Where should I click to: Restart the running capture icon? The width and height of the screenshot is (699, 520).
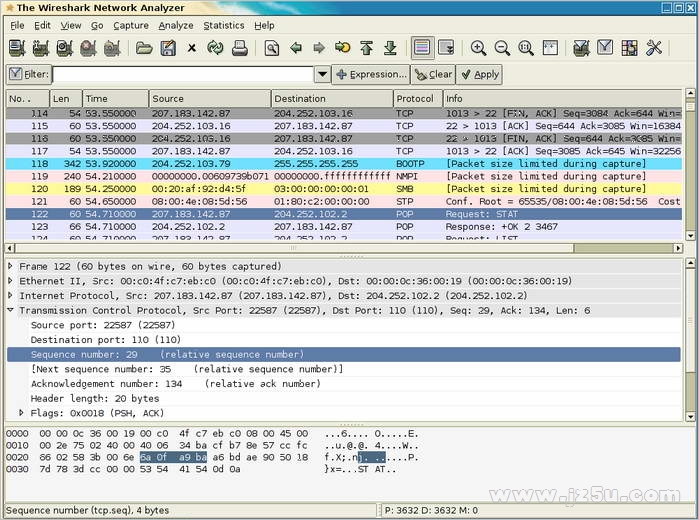coord(112,48)
